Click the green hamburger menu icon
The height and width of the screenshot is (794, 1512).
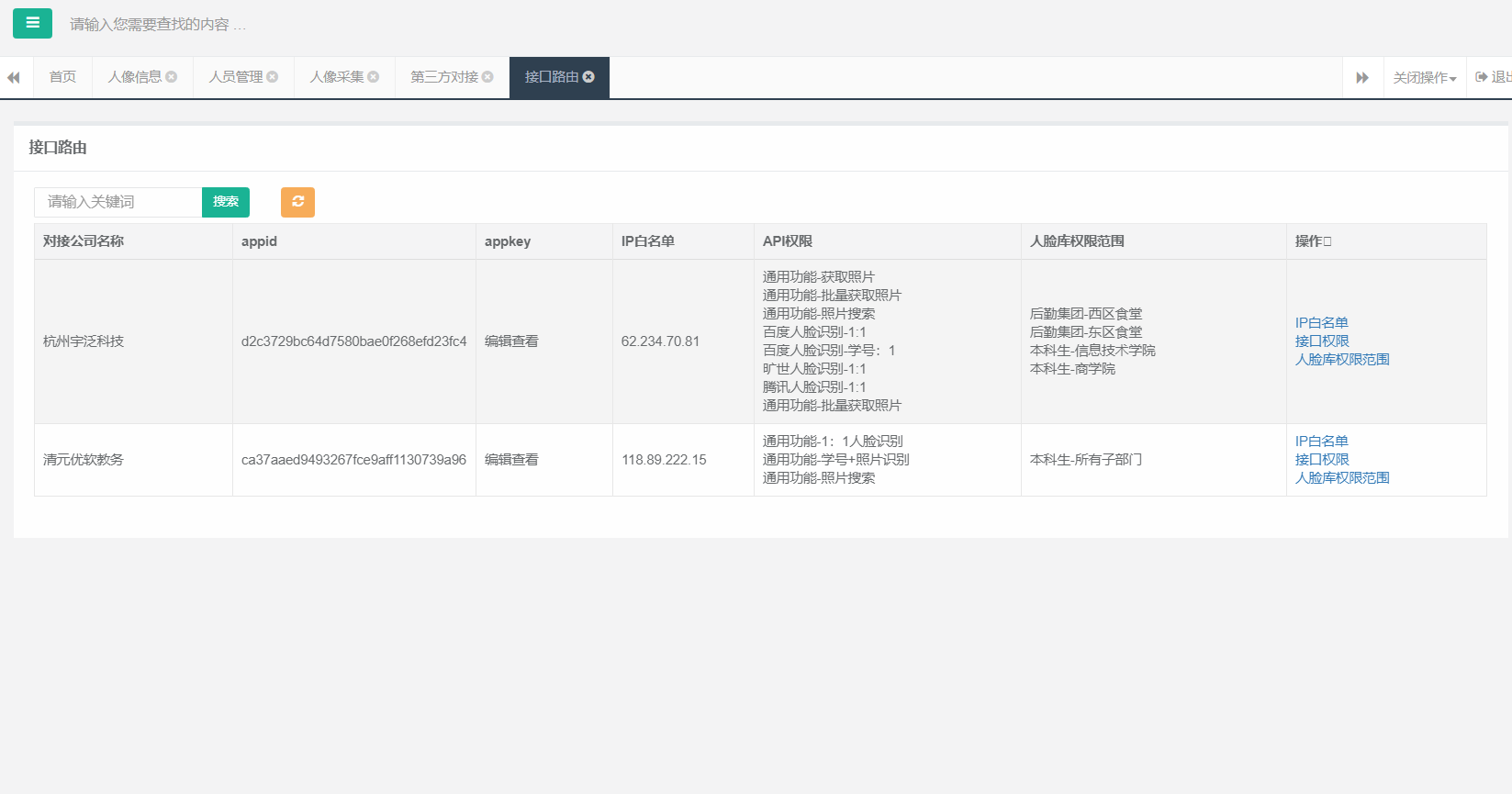pos(32,23)
